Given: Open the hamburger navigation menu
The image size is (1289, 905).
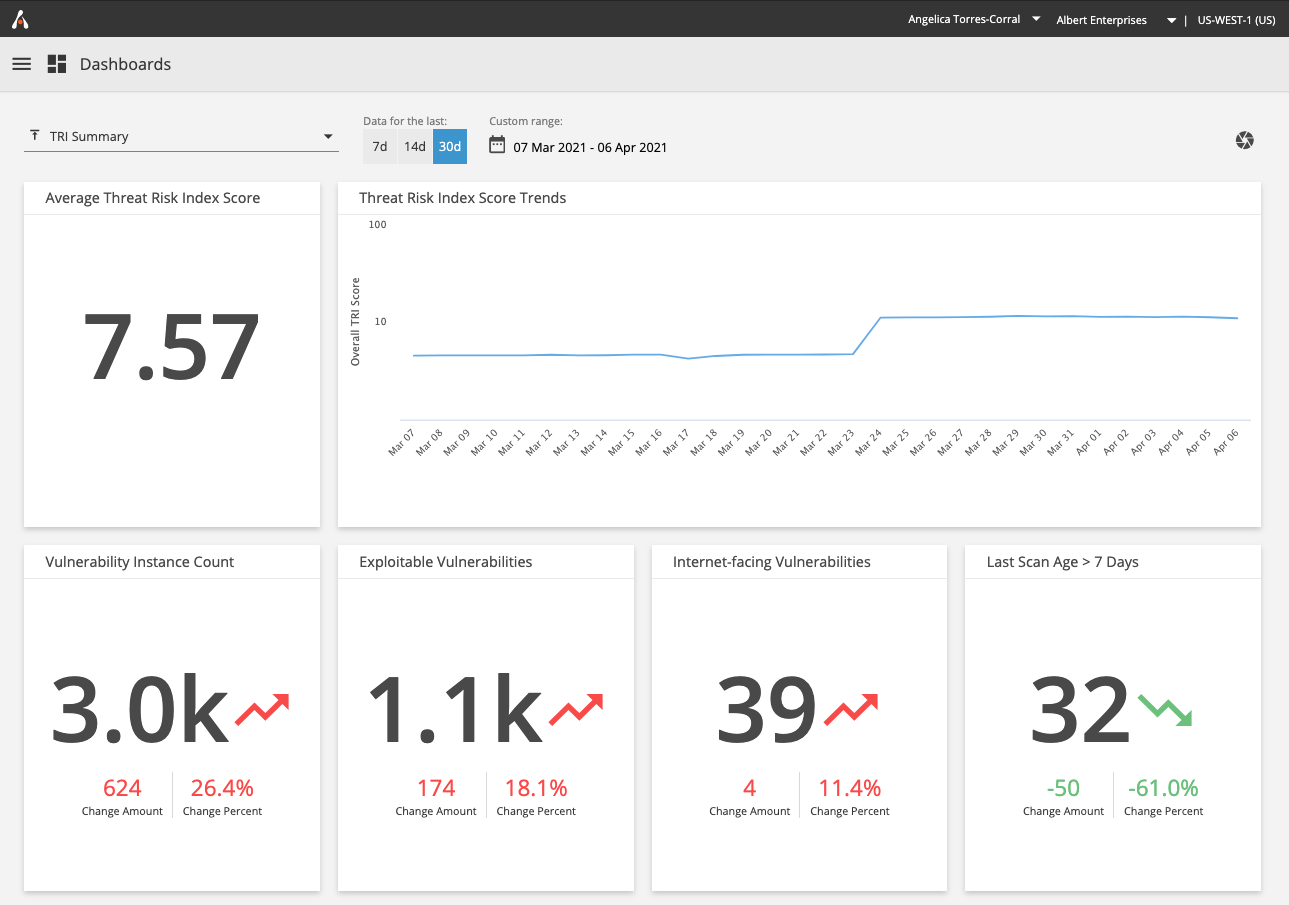Looking at the screenshot, I should pyautogui.click(x=21, y=63).
